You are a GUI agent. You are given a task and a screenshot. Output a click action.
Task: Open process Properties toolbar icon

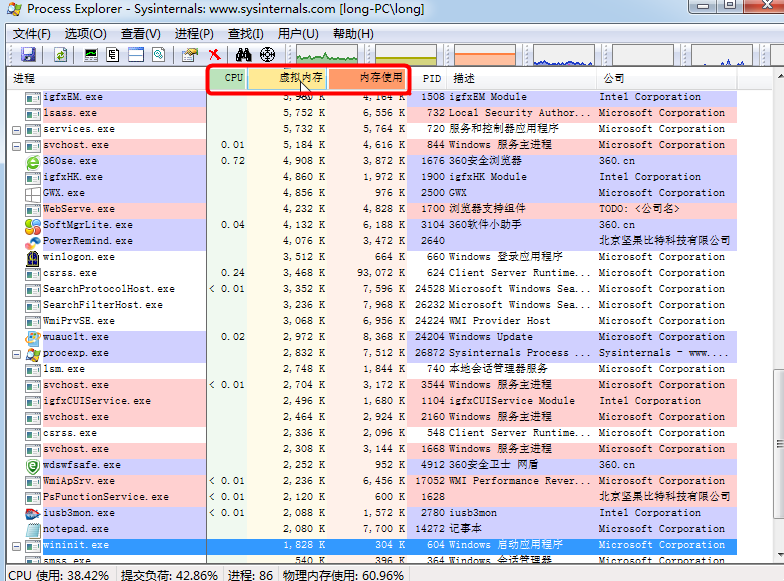(190, 54)
